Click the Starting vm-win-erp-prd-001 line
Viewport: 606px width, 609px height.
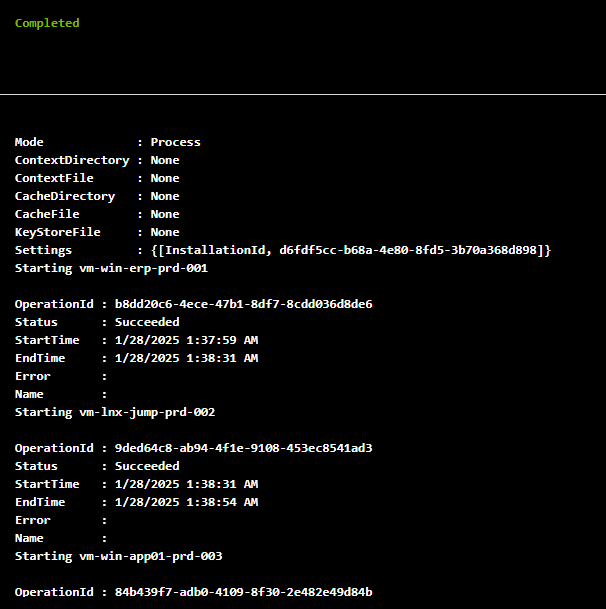(x=111, y=268)
